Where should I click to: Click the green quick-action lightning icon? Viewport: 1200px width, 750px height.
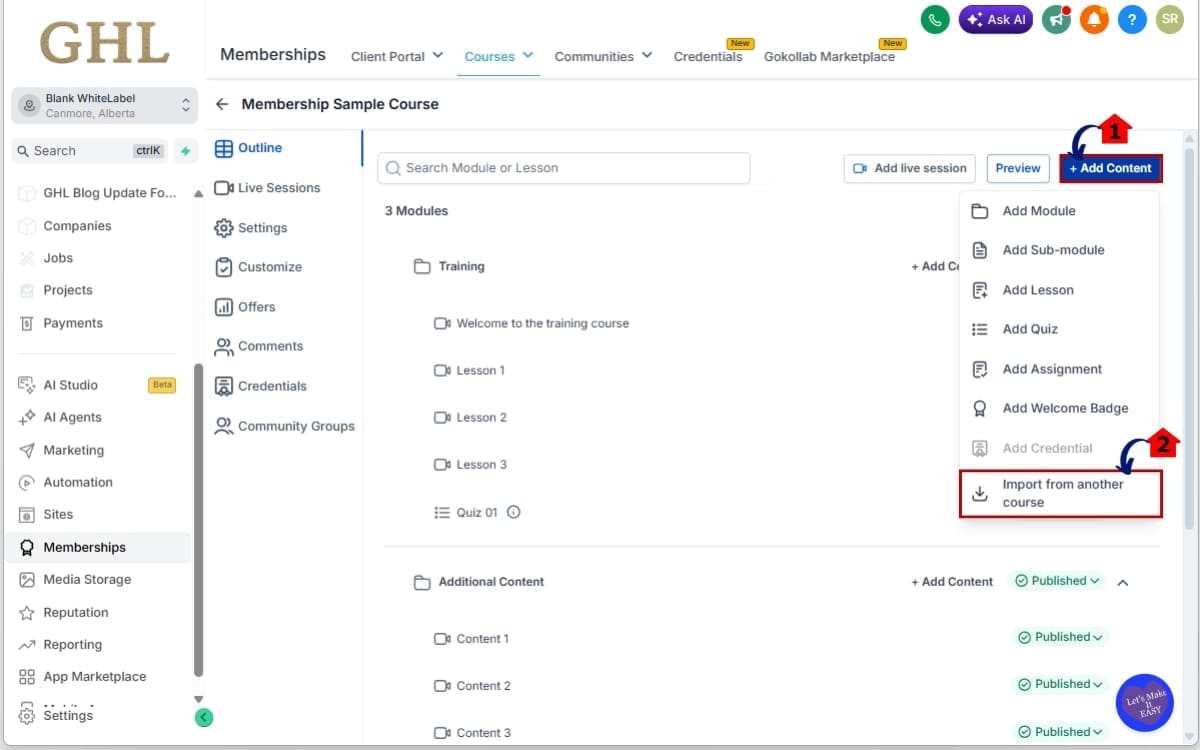(x=185, y=151)
